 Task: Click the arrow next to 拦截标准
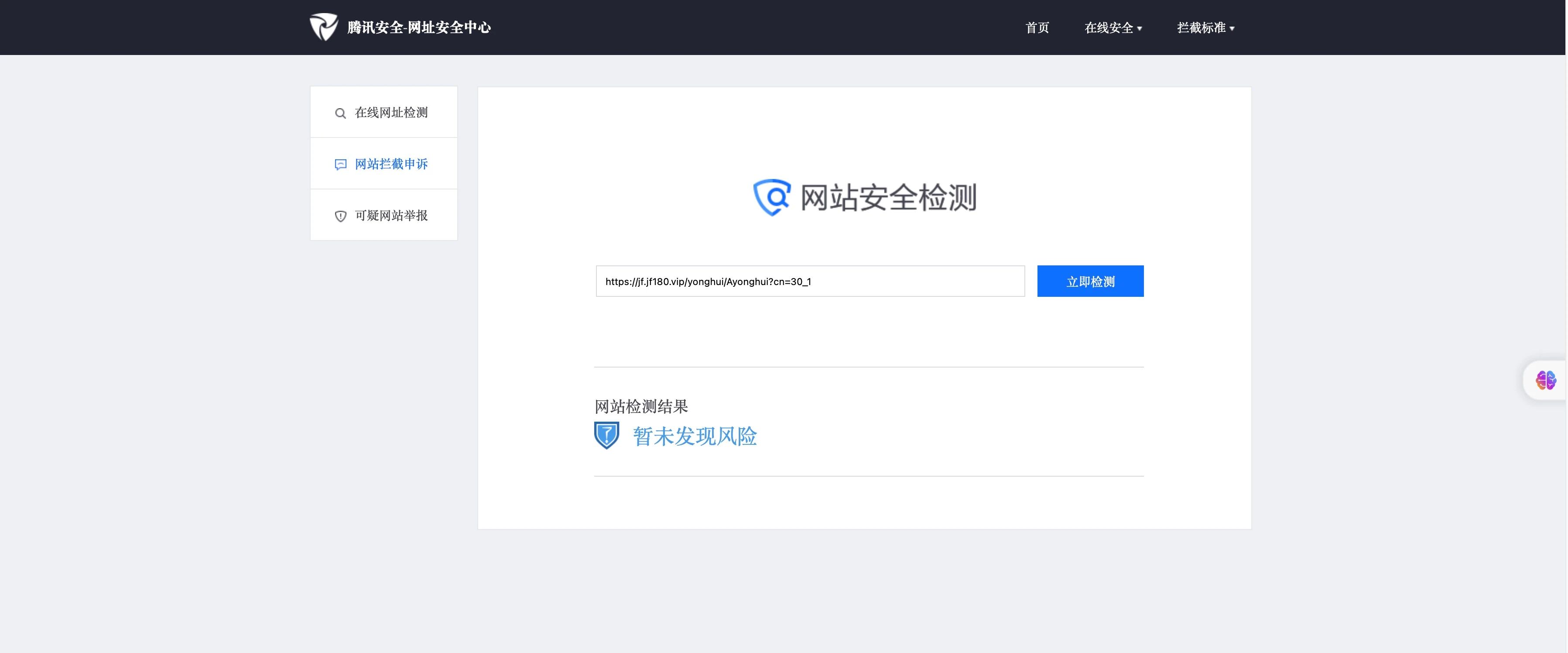1232,29
